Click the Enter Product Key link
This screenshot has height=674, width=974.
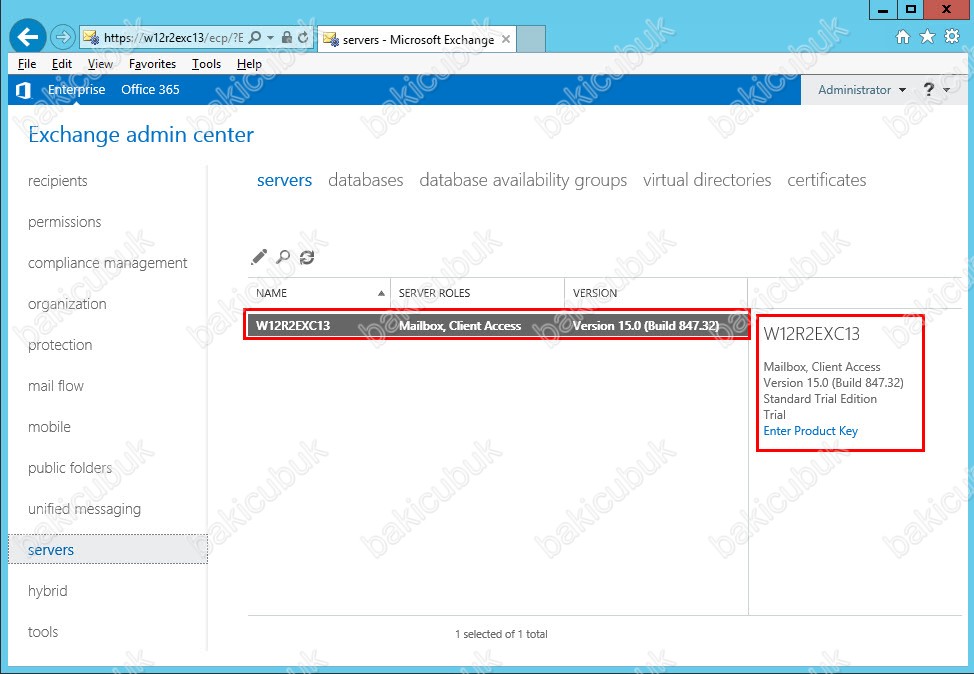point(811,430)
